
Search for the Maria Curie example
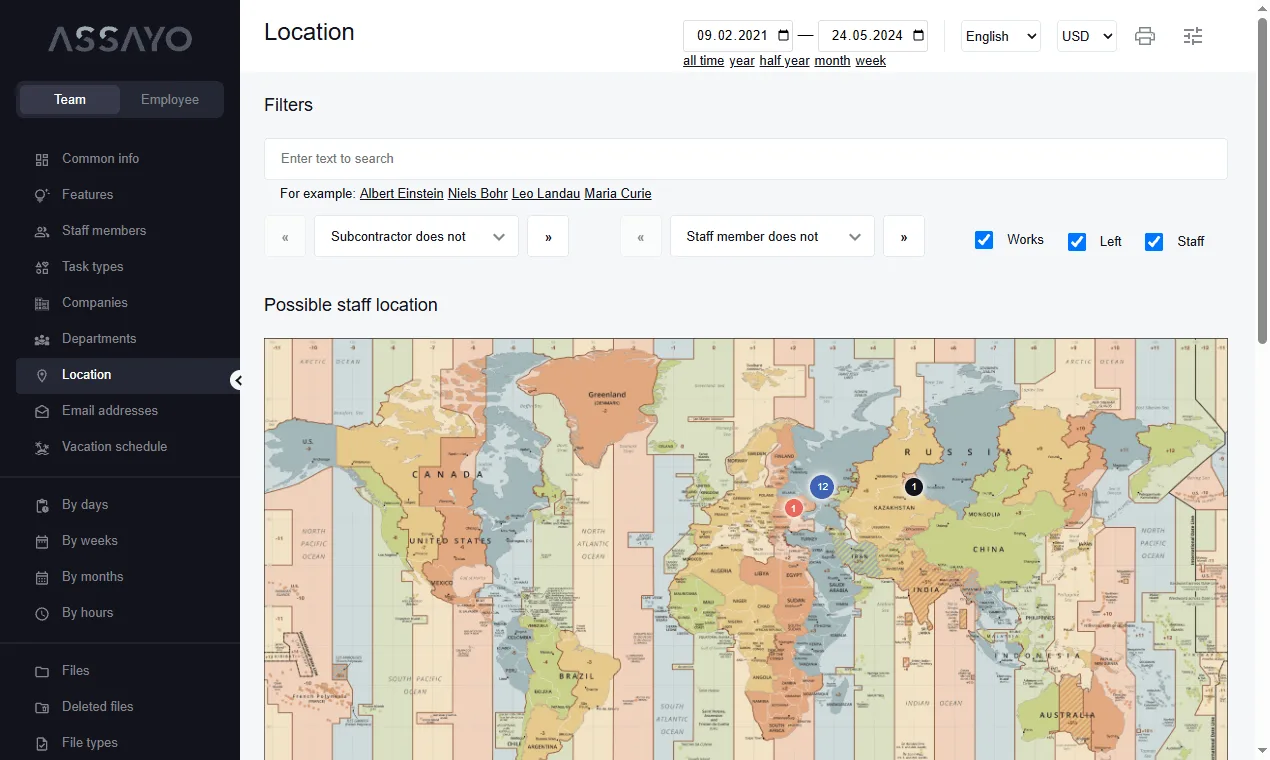pos(618,194)
